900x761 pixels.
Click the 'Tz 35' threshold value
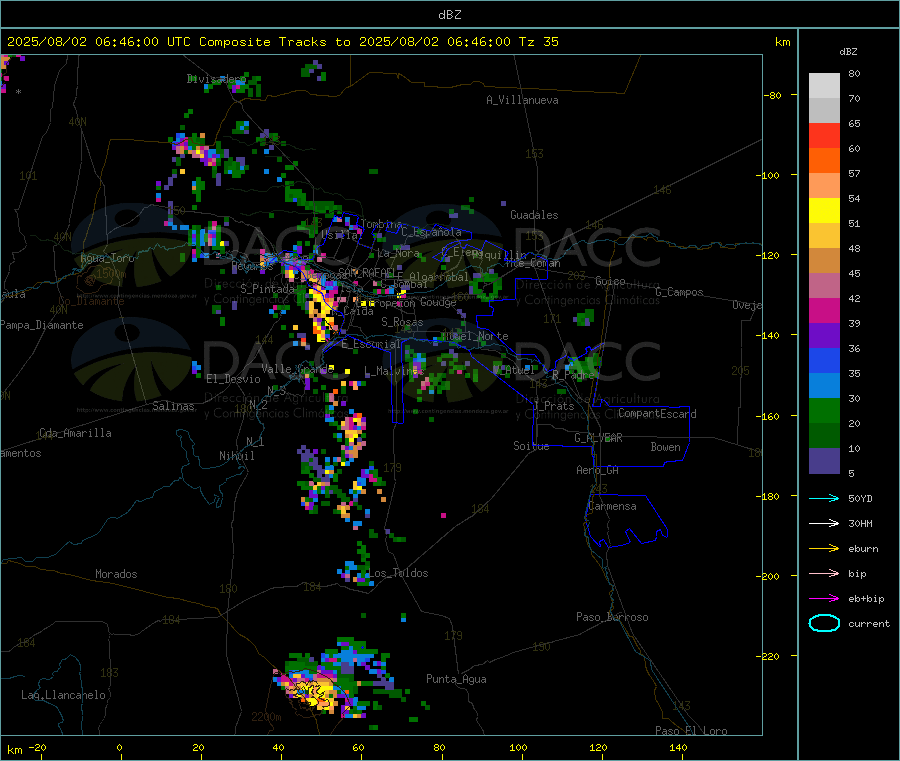538,42
